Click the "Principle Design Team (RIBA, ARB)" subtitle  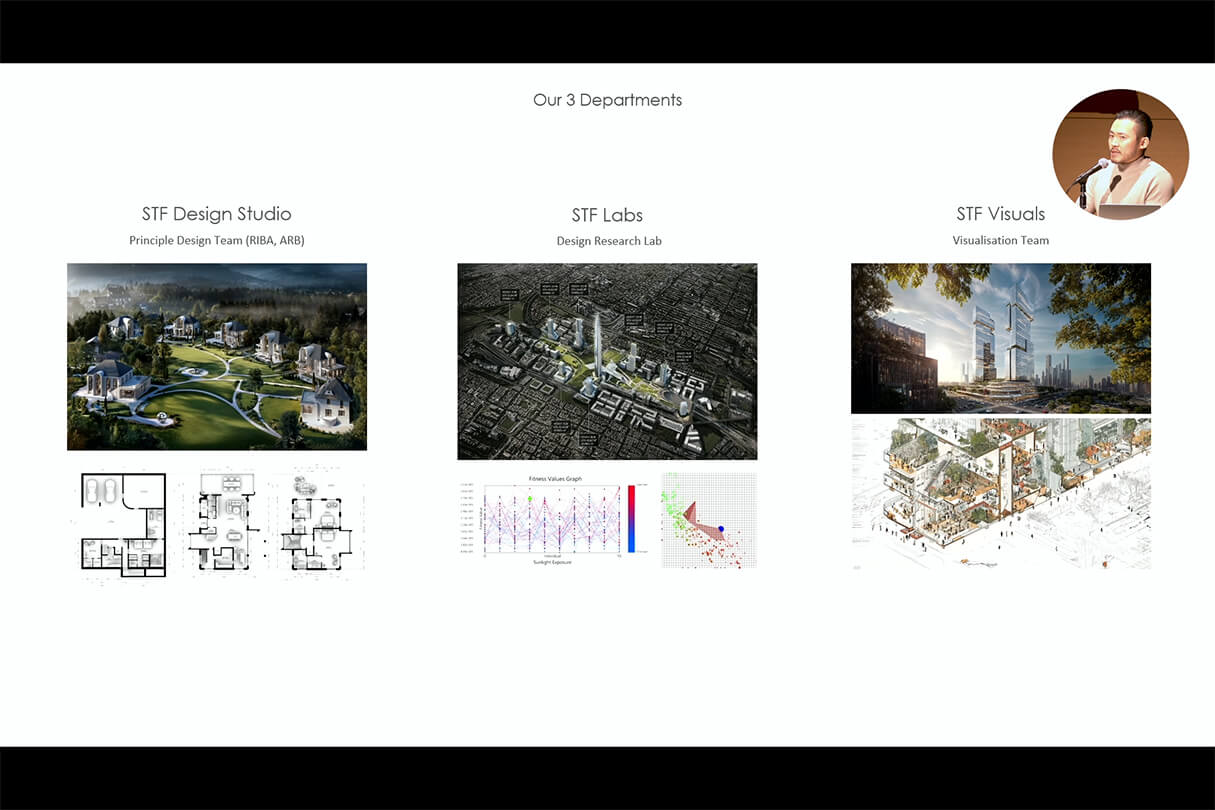pyautogui.click(x=216, y=241)
